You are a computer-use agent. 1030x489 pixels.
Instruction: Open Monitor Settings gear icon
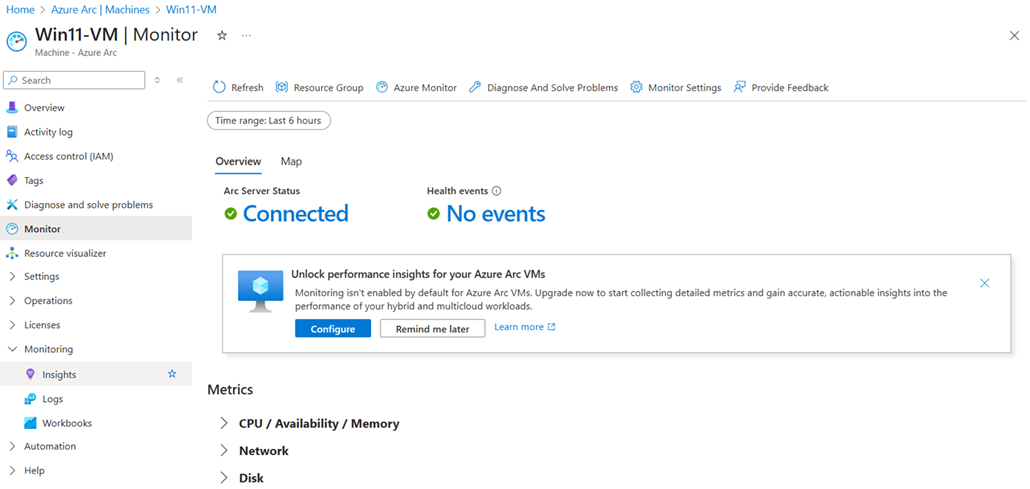(x=636, y=87)
